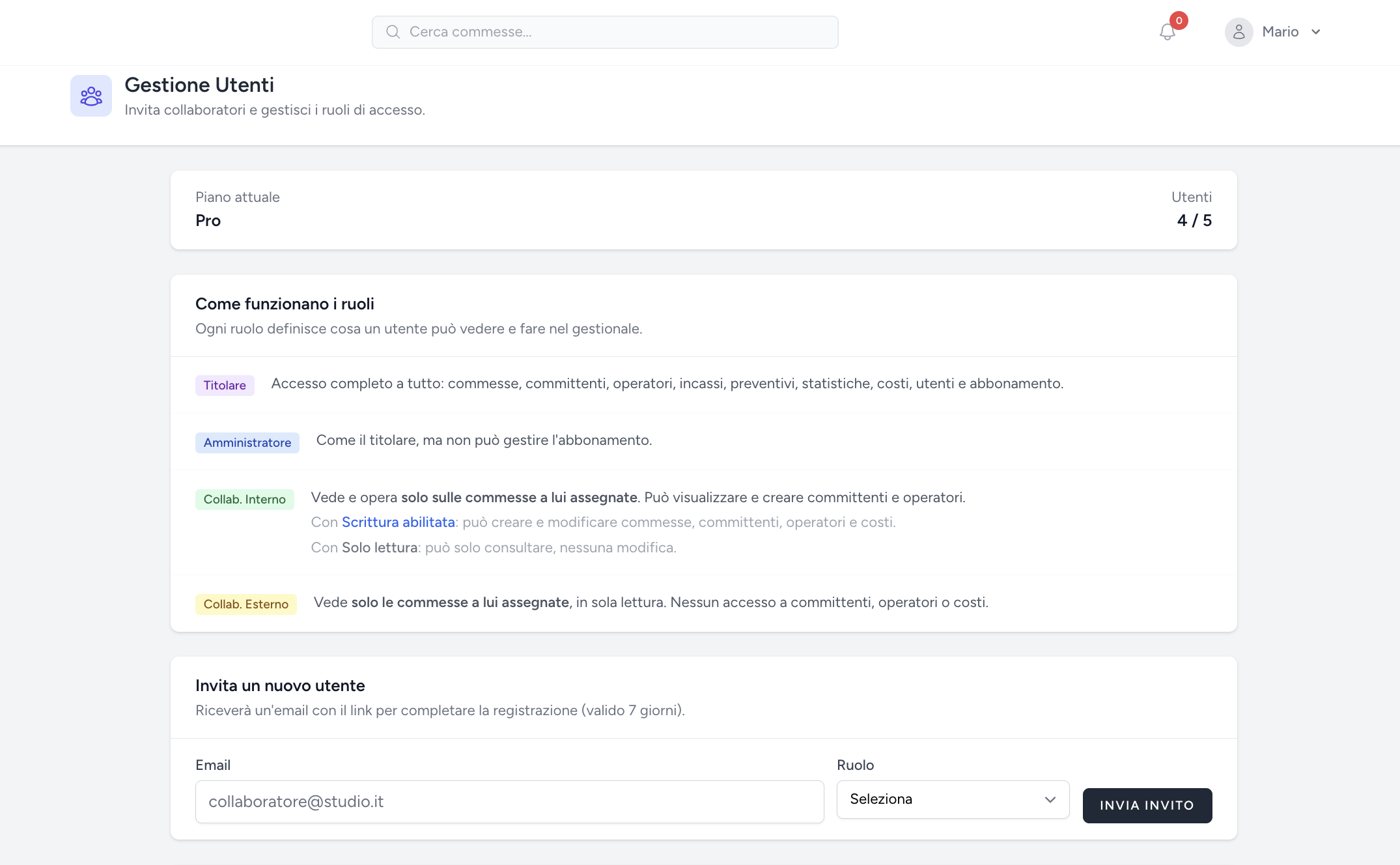The height and width of the screenshot is (865, 1400).
Task: Click 'solo sulle commesse a lui assegnate' text
Action: click(x=519, y=498)
